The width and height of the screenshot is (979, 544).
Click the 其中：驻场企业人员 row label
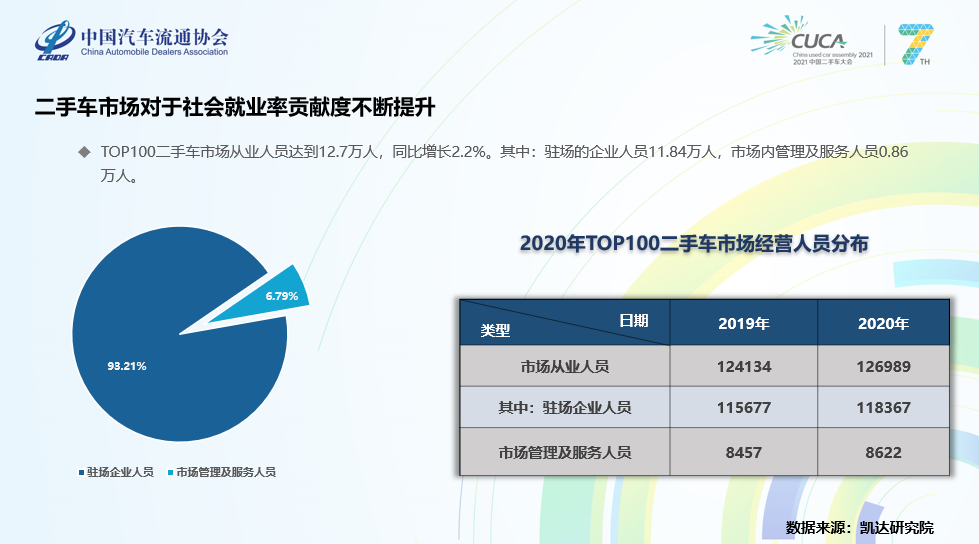coord(565,408)
